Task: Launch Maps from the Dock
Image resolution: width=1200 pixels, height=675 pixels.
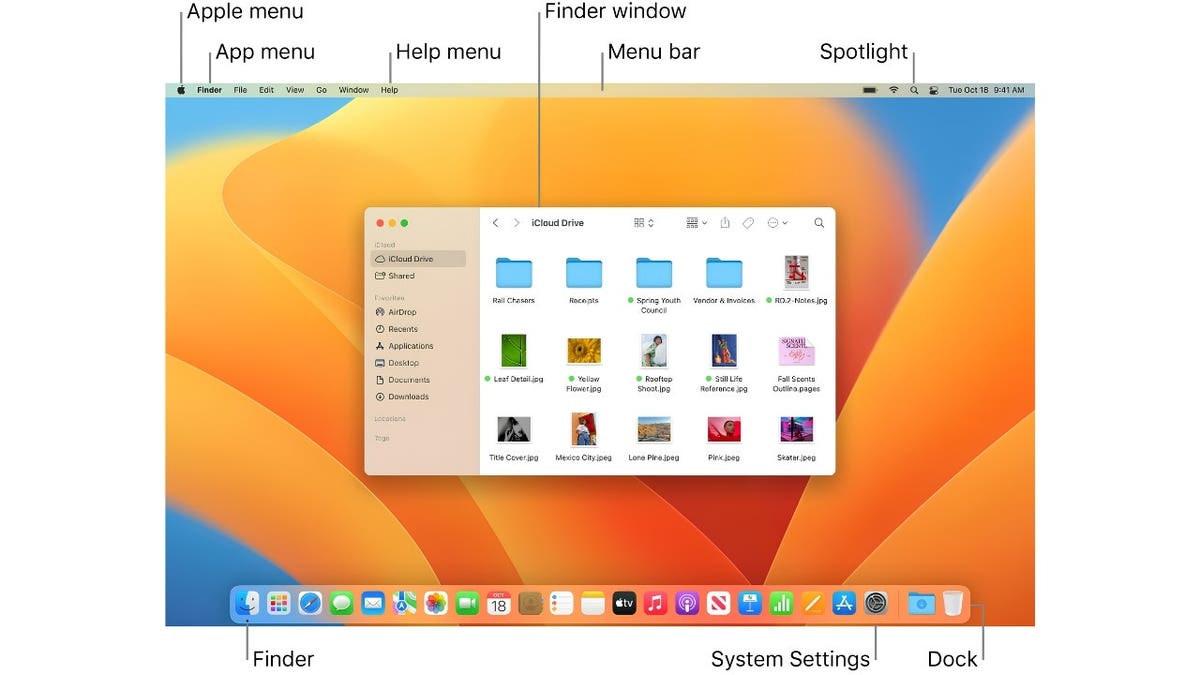Action: click(x=404, y=603)
